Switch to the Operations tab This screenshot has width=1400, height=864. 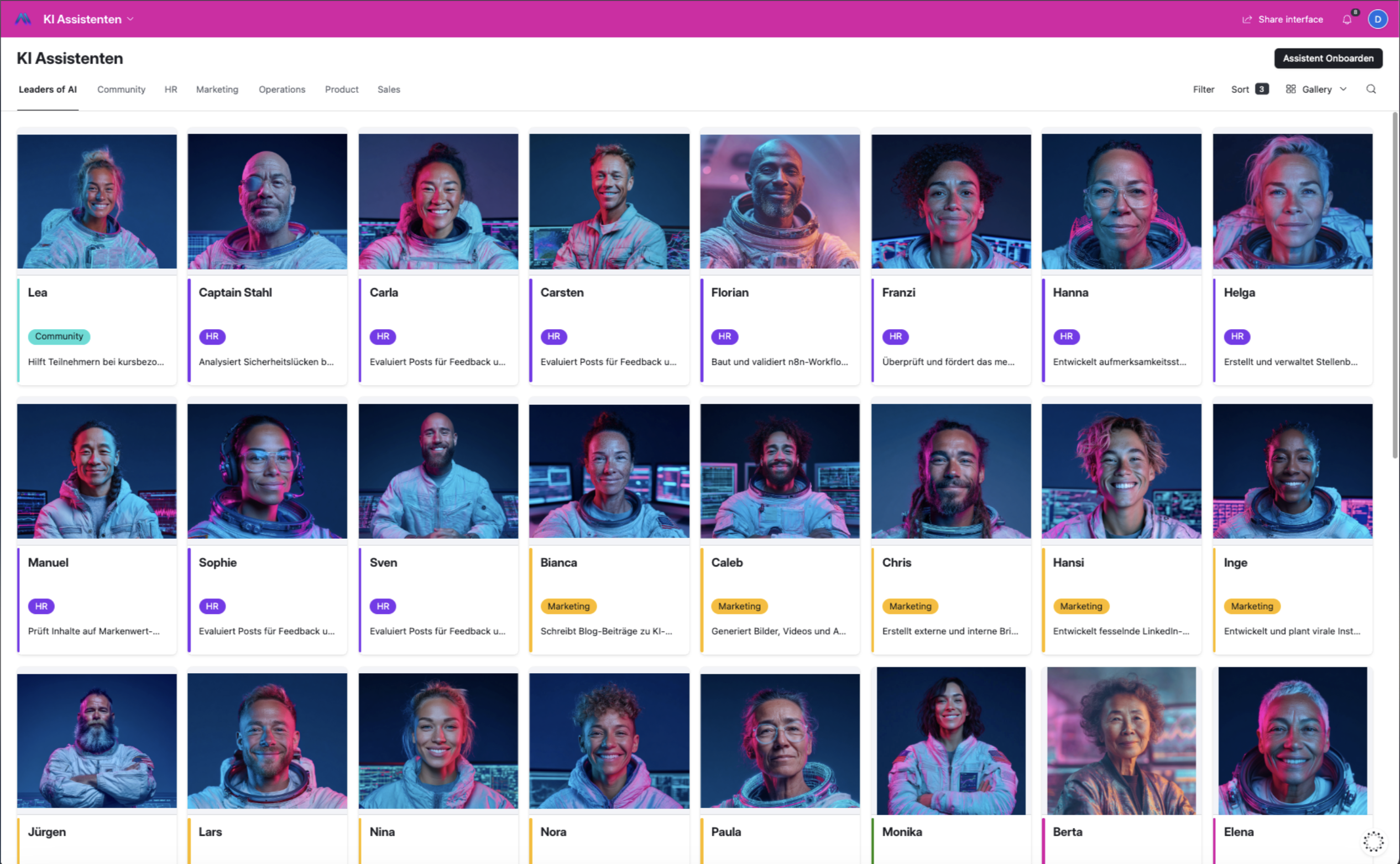tap(281, 89)
